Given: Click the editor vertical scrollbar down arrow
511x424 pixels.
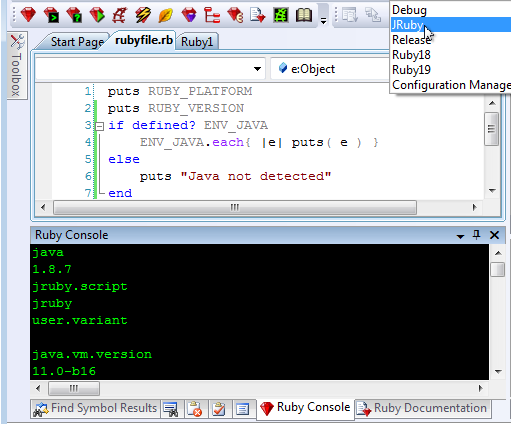Looking at the screenshot, I should coord(492,191).
